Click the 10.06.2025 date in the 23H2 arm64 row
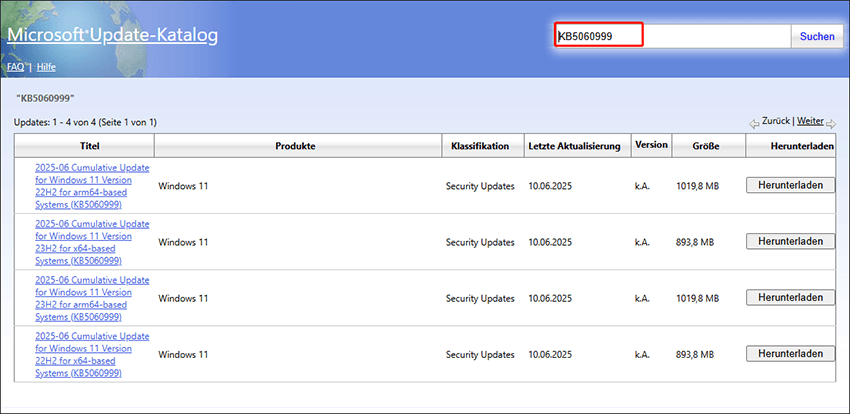This screenshot has width=850, height=414. [550, 299]
